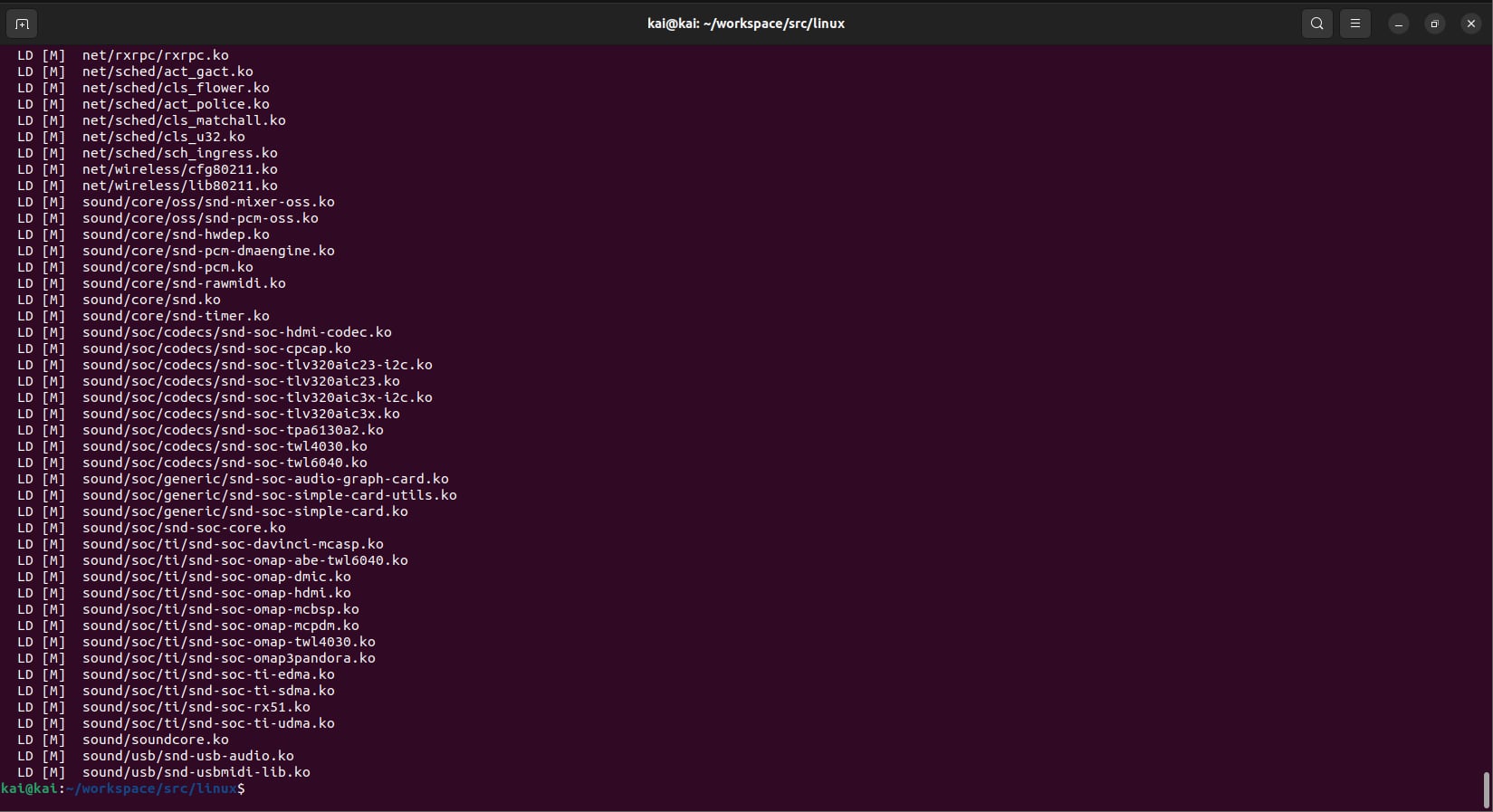Click sound/usb/snd-usbmidi-lib.ko line

tap(164, 772)
